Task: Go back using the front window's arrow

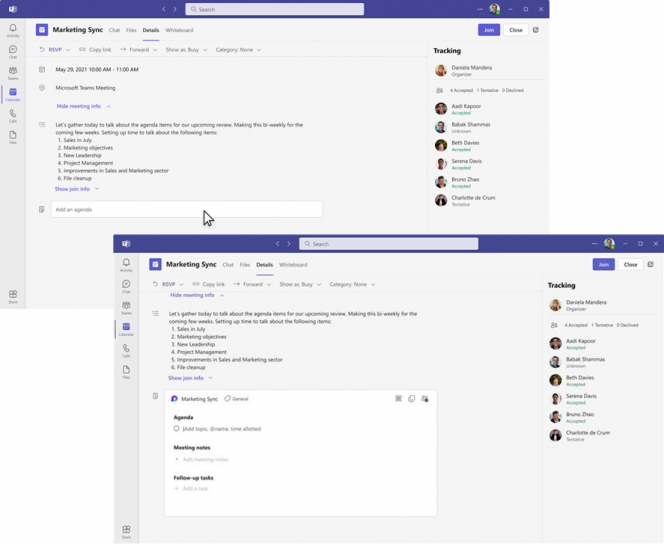Action: click(x=278, y=244)
